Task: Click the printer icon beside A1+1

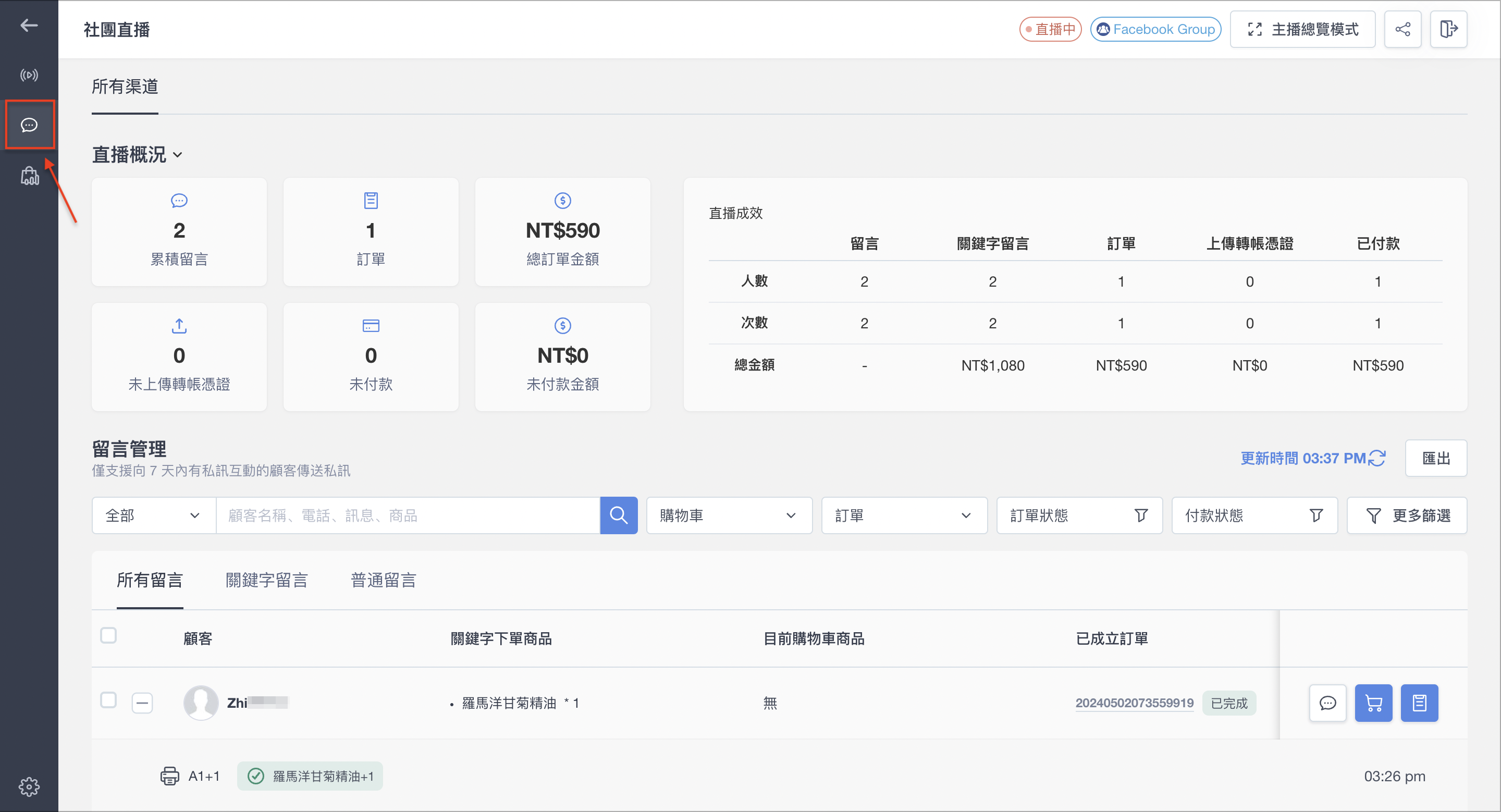Action: tap(169, 776)
